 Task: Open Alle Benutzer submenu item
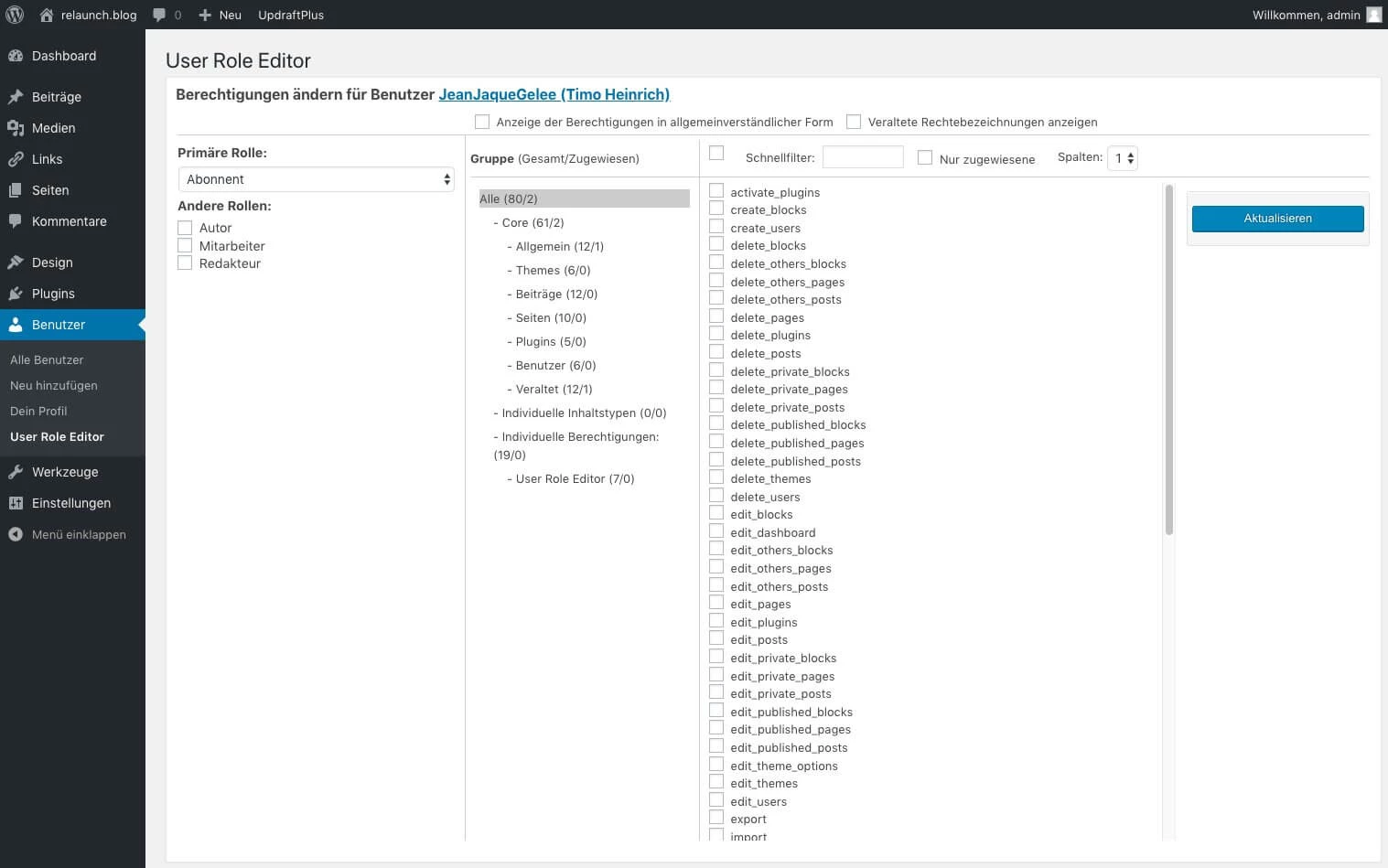click(47, 359)
